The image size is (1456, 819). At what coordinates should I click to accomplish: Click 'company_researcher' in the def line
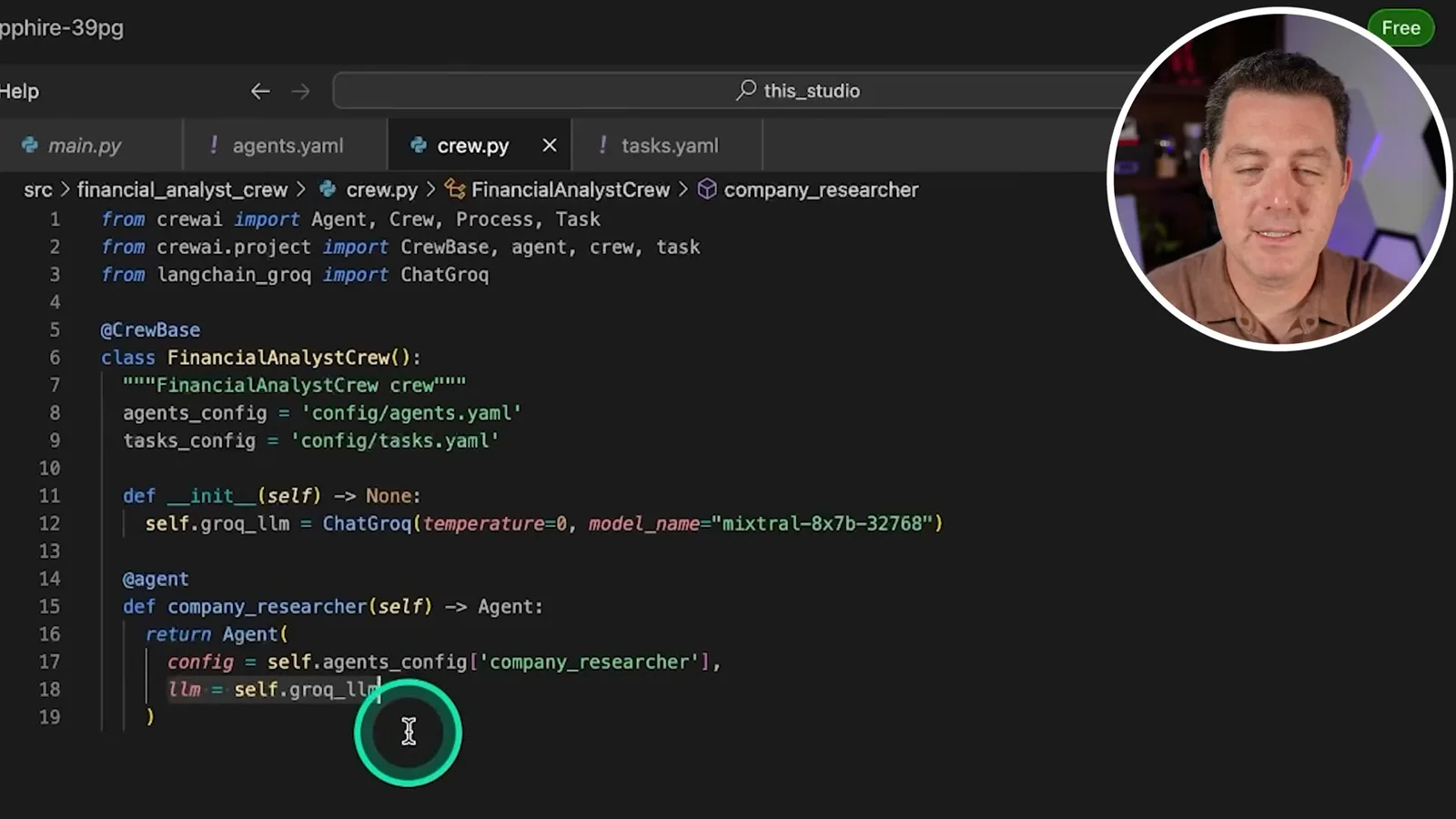pyautogui.click(x=268, y=607)
